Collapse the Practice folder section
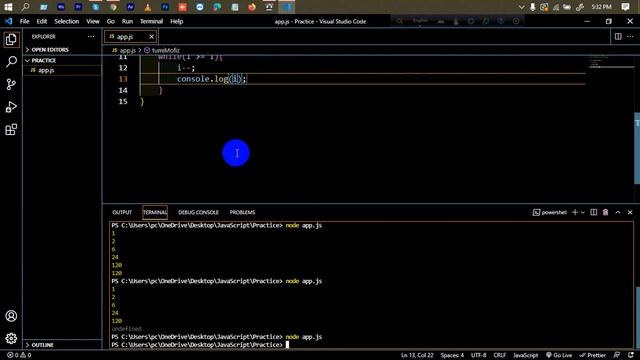This screenshot has height=360, width=640. click(x=43, y=60)
